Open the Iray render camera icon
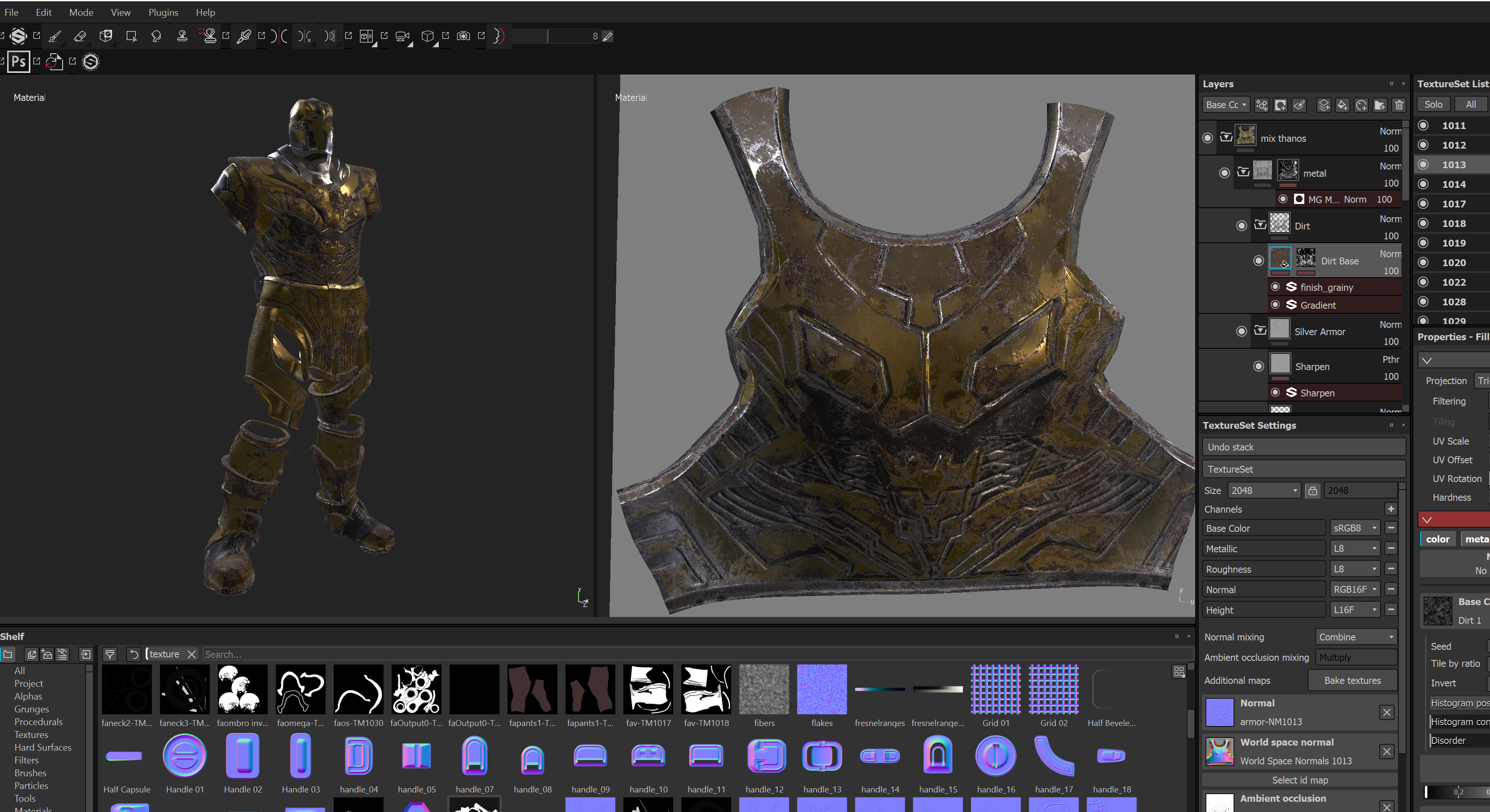Viewport: 1490px width, 812px height. [463, 37]
